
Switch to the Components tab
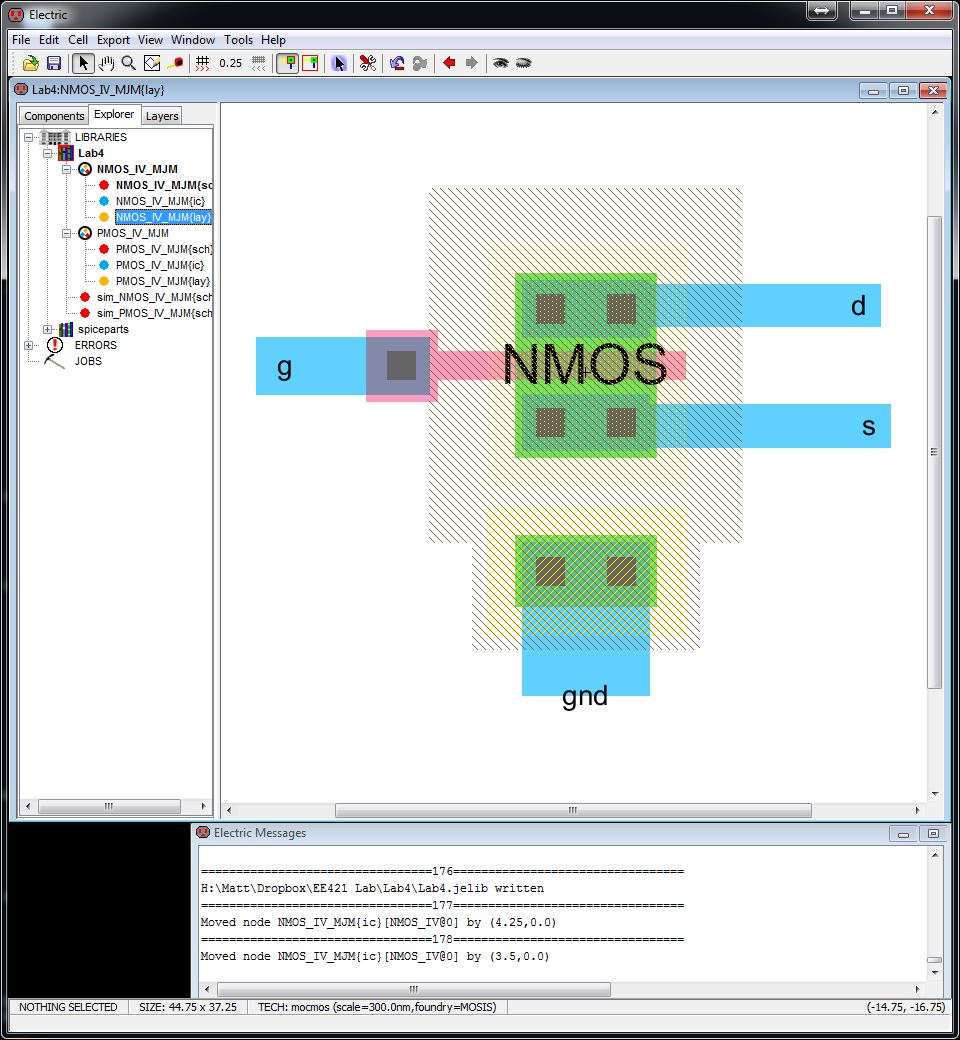(x=54, y=115)
